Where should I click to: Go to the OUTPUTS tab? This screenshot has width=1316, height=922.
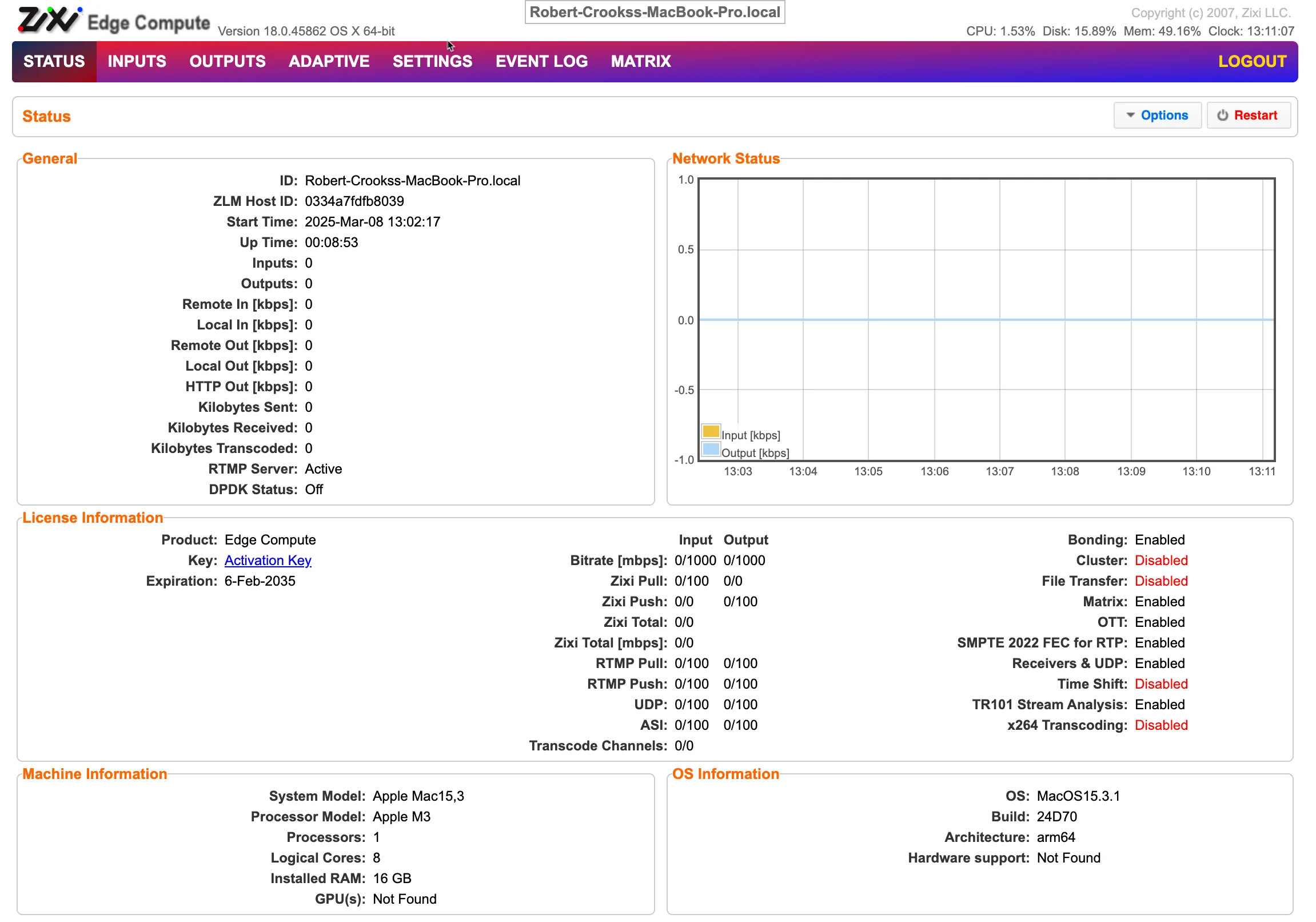(229, 62)
